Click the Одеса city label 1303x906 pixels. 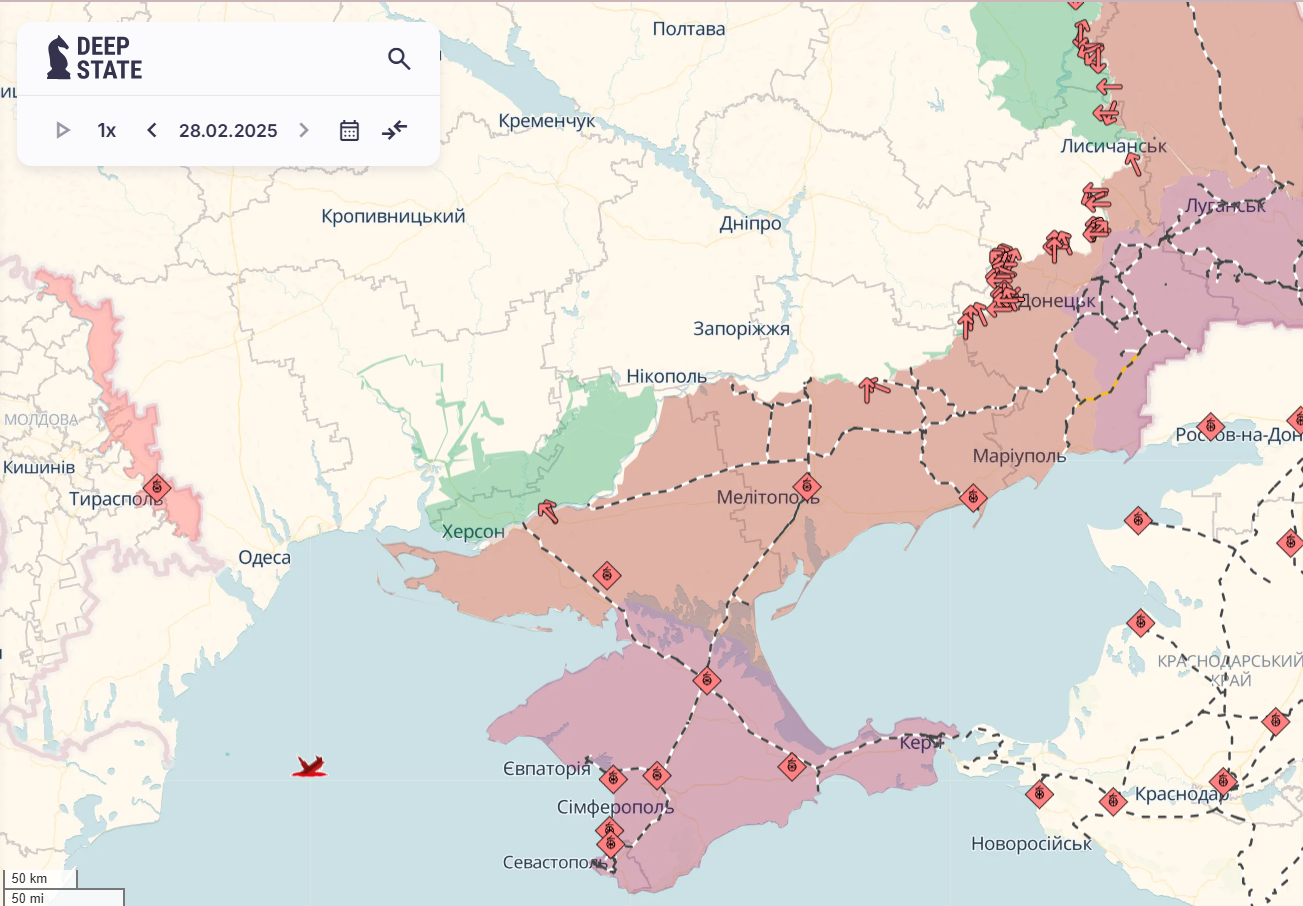tap(265, 558)
